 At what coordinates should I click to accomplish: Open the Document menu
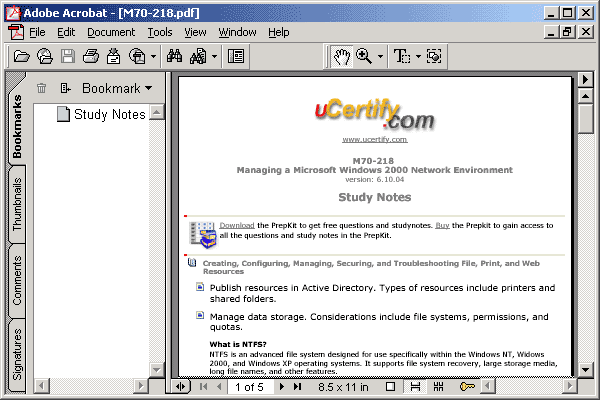[111, 32]
